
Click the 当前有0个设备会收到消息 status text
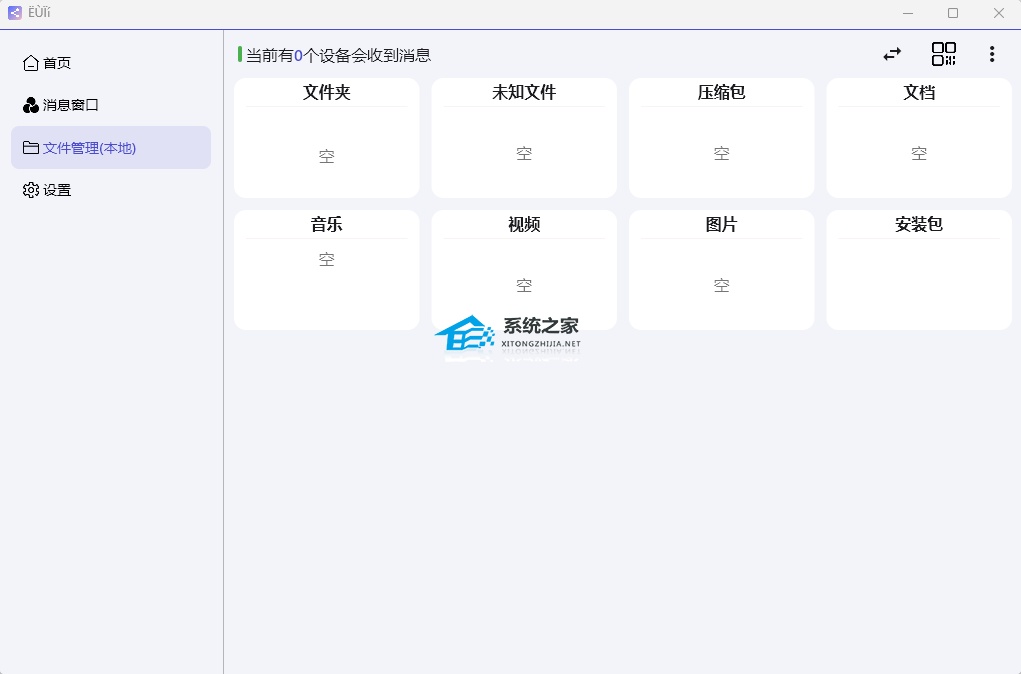[339, 55]
